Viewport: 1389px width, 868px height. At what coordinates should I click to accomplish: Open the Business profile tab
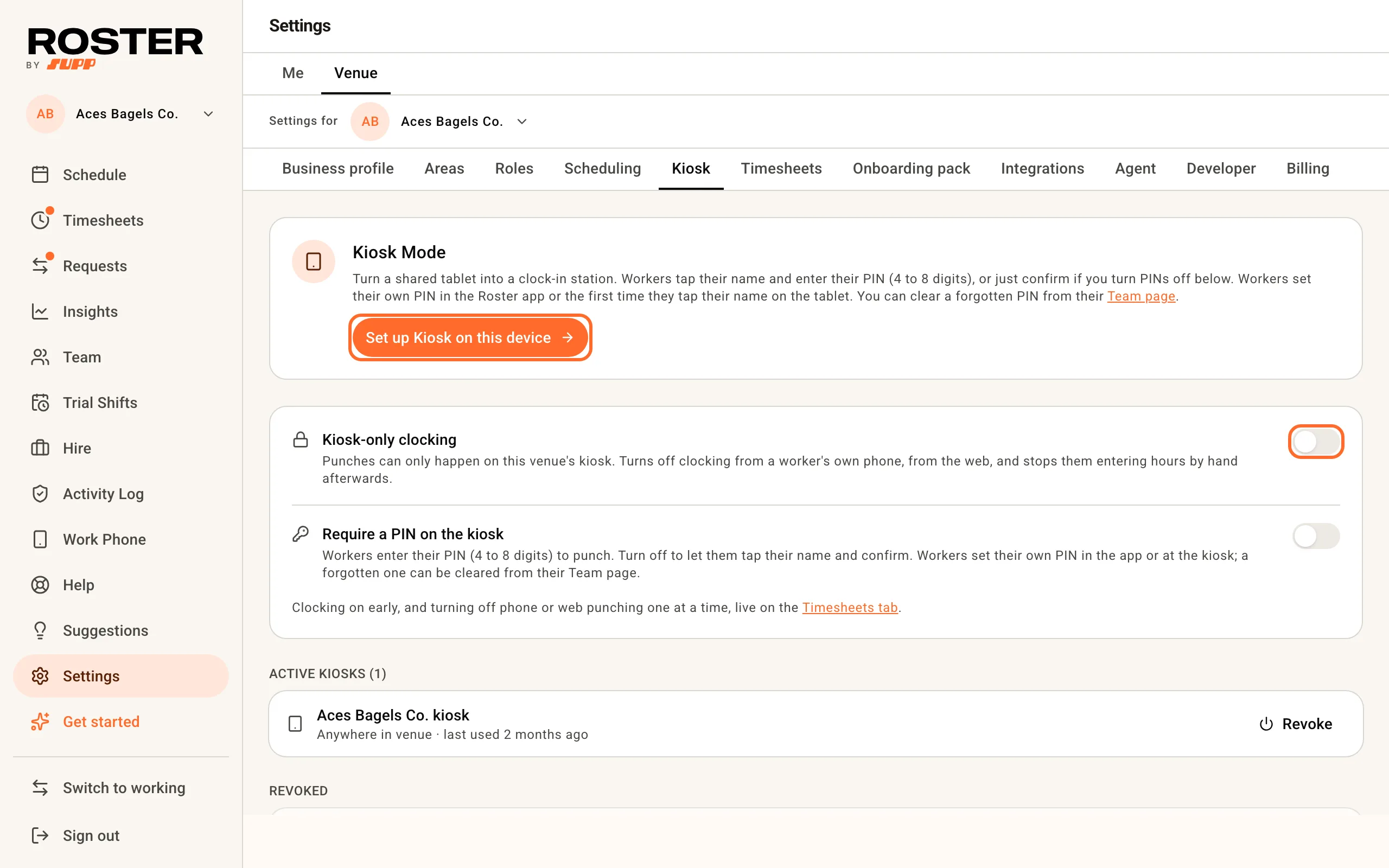(x=337, y=168)
